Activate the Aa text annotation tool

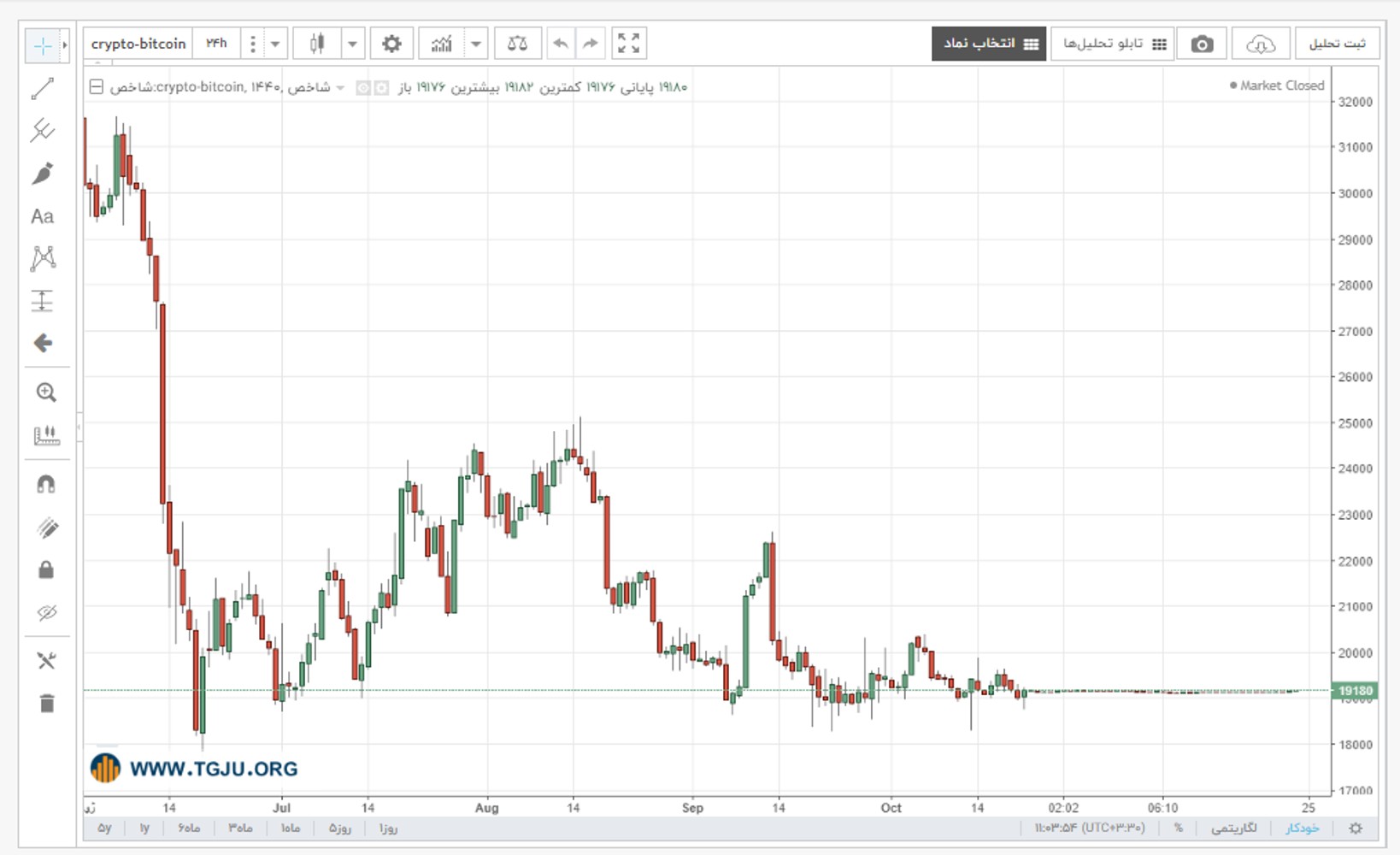tap(43, 216)
